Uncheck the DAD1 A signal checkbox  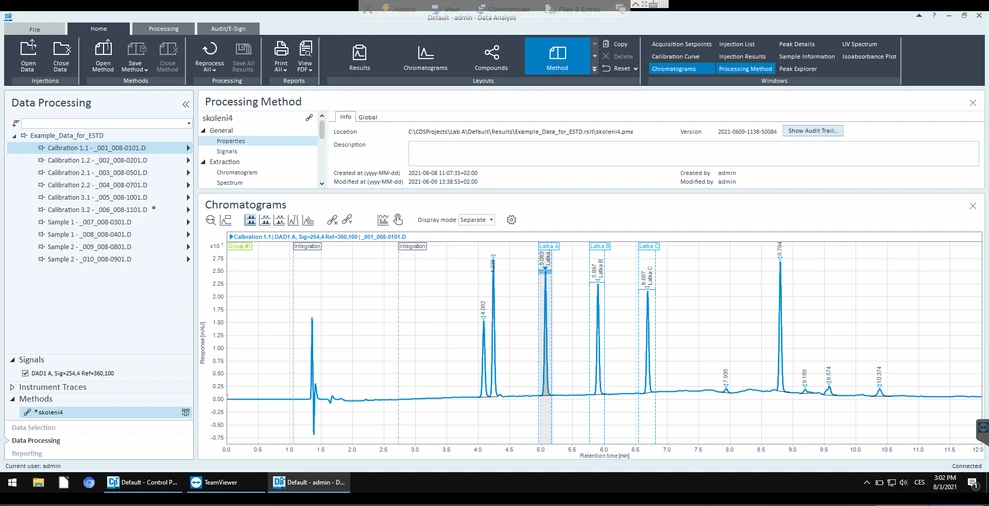pyautogui.click(x=25, y=373)
